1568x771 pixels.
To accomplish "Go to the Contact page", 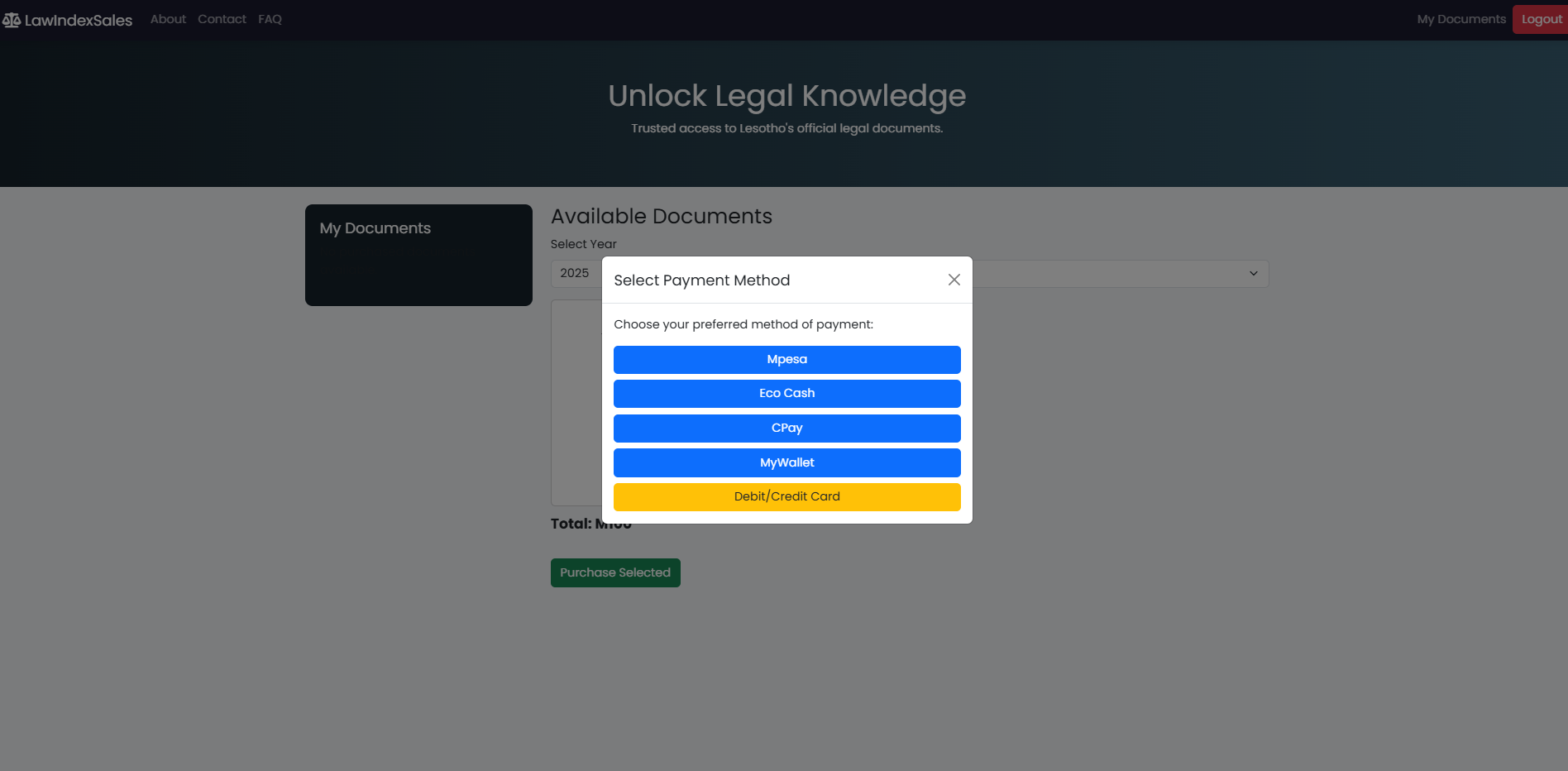I will 222,19.
